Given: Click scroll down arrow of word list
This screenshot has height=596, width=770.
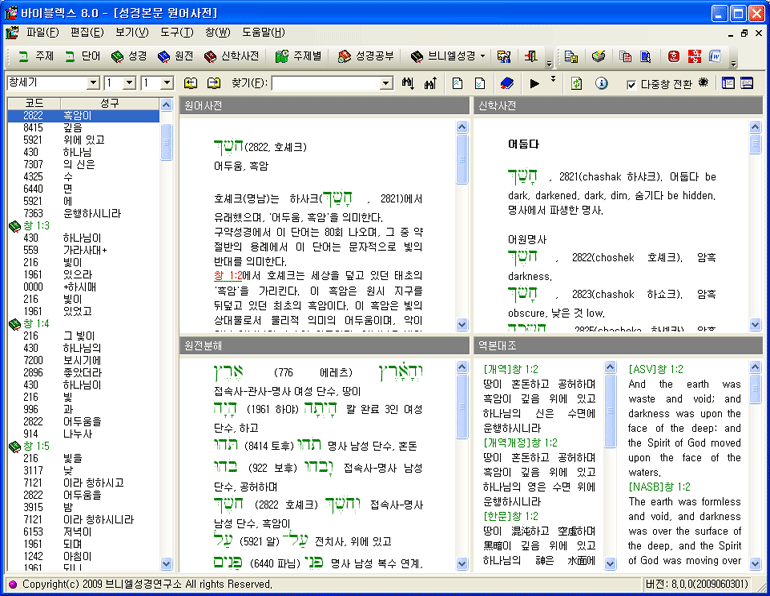Looking at the screenshot, I should [166, 564].
